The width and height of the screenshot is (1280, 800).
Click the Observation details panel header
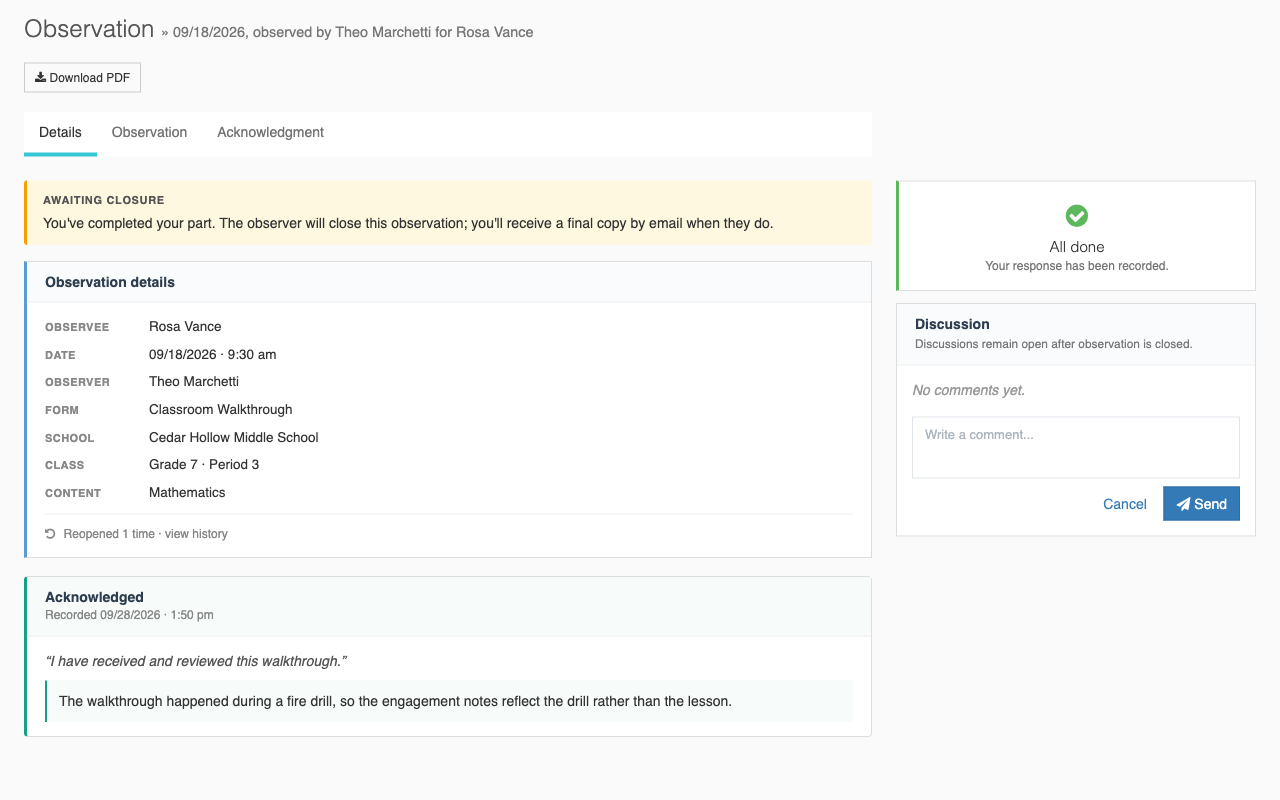click(x=449, y=282)
